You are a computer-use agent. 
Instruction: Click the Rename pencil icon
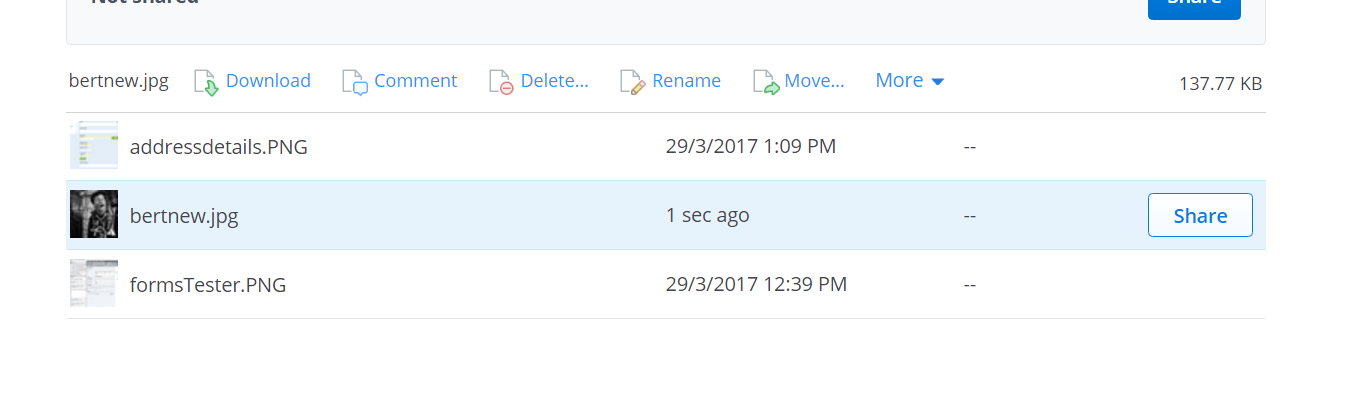tap(633, 82)
